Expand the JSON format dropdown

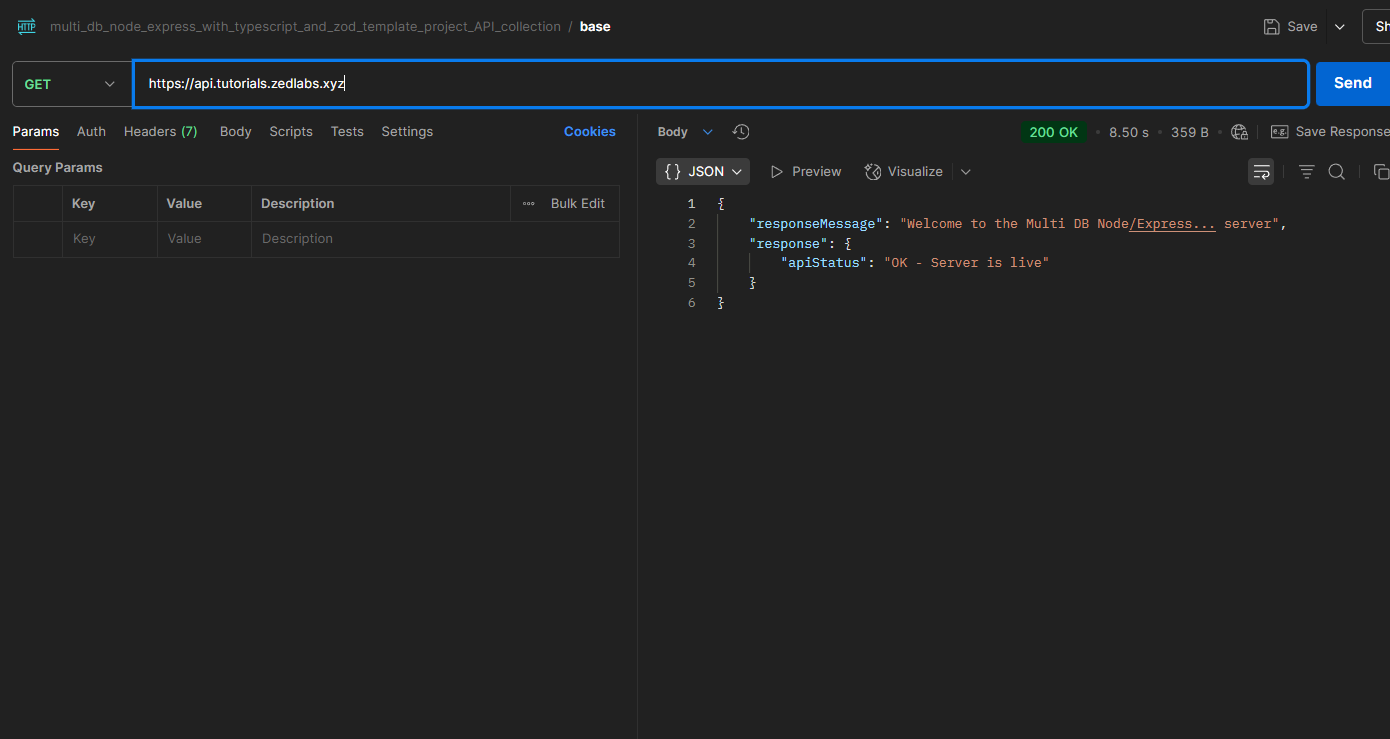click(703, 172)
